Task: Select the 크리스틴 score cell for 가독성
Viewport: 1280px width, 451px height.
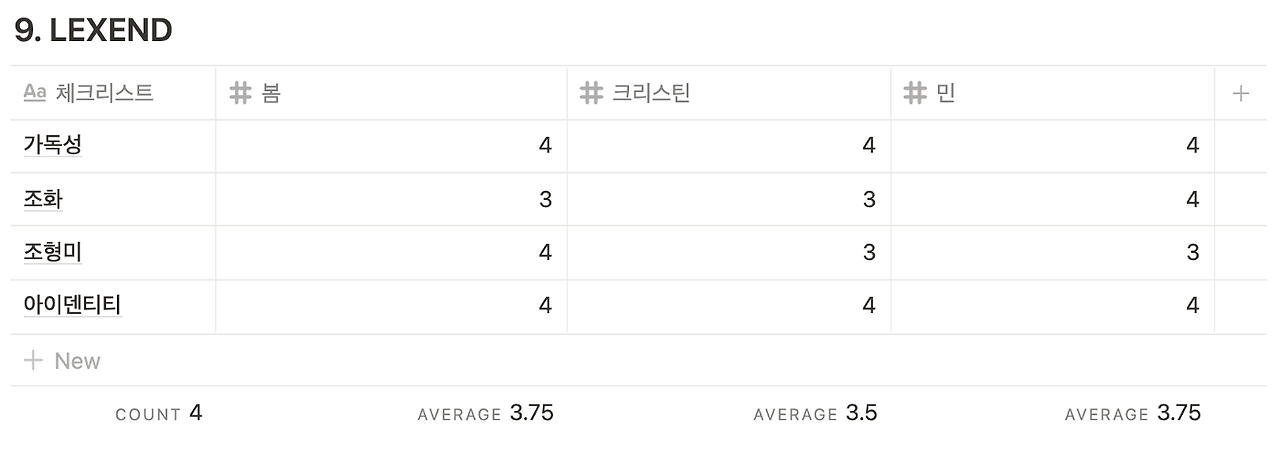Action: 729,146
